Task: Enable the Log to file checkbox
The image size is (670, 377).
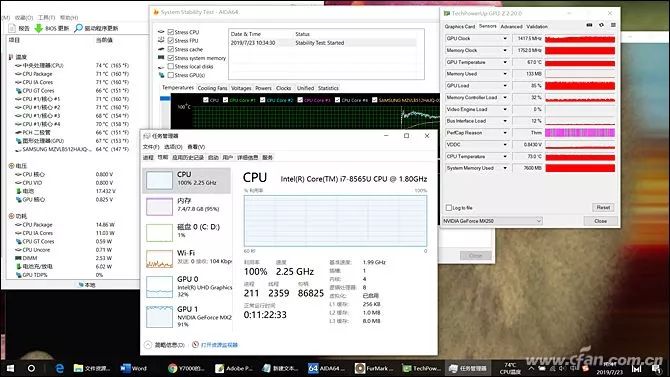Action: tap(449, 208)
